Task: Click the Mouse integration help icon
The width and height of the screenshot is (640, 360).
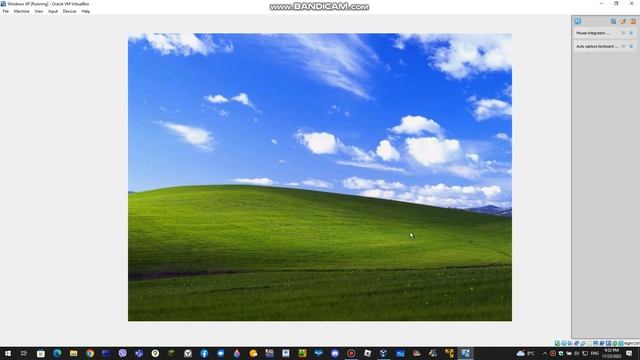Action: click(623, 33)
